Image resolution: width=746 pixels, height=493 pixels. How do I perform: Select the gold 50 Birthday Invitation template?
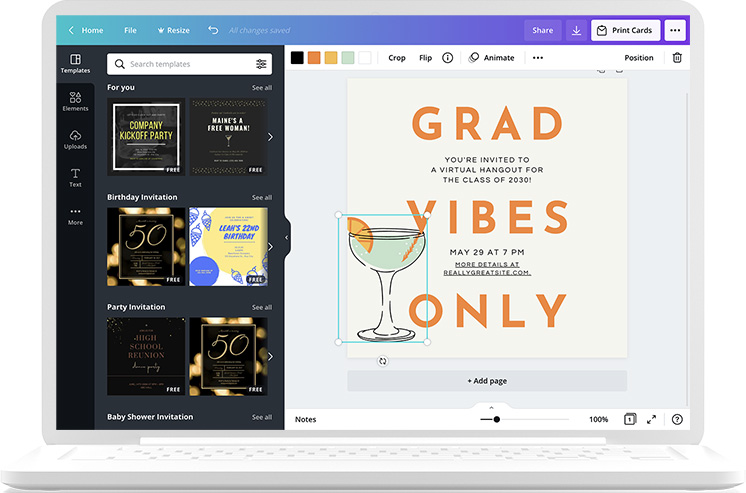tap(146, 246)
